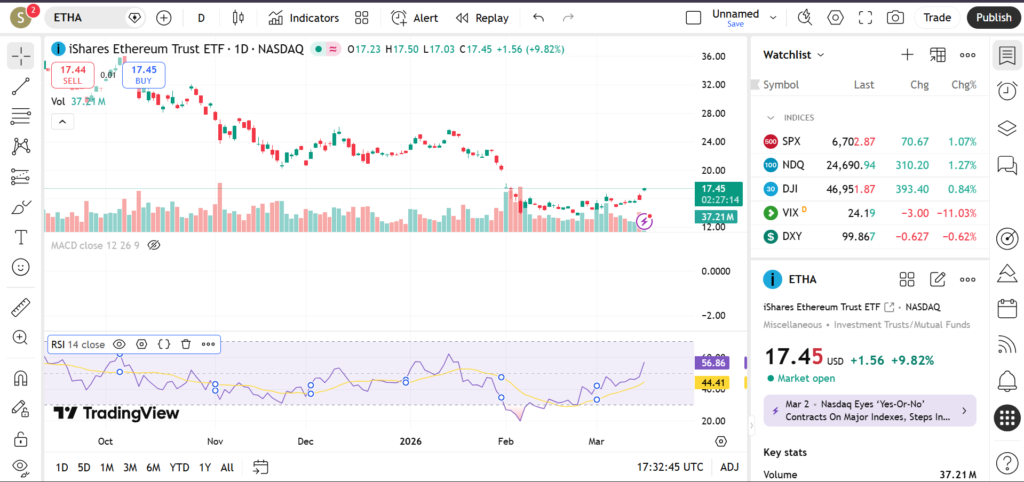Toggle ADJ adjusted data setting

tap(730, 467)
